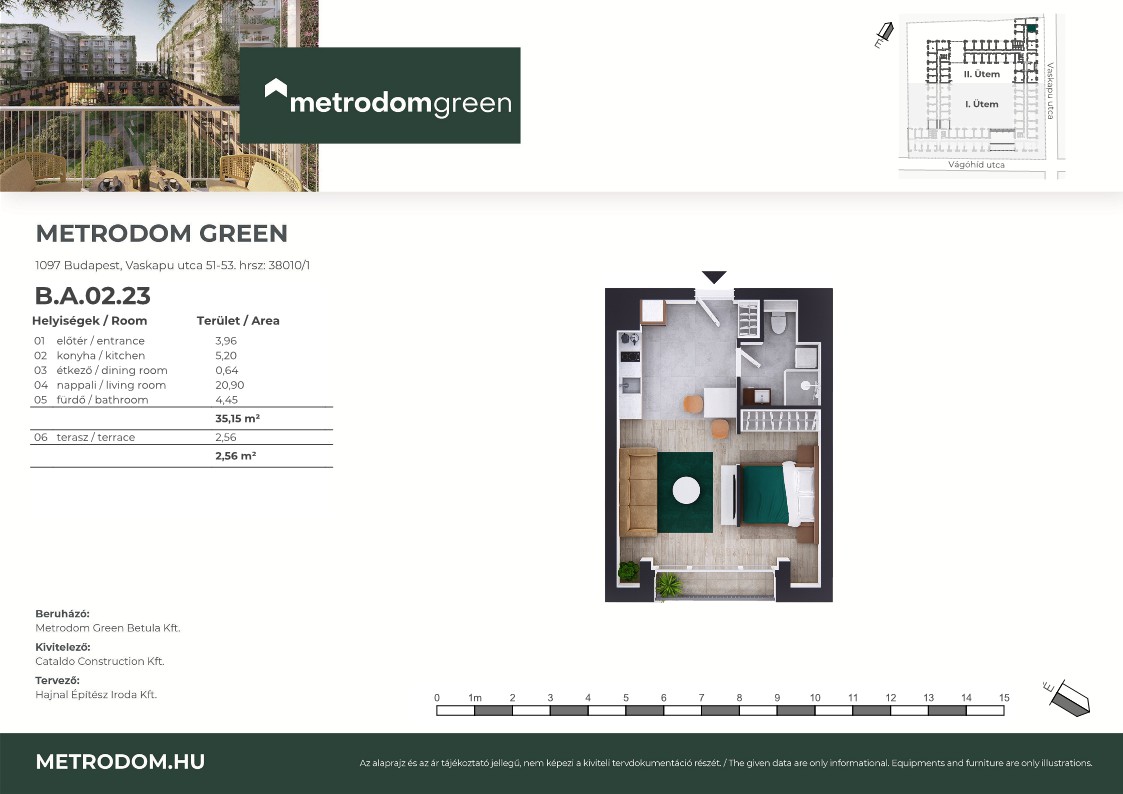Viewport: 1123px width, 794px height.
Task: Click the shower cabin in the bathroom
Action: tap(802, 387)
